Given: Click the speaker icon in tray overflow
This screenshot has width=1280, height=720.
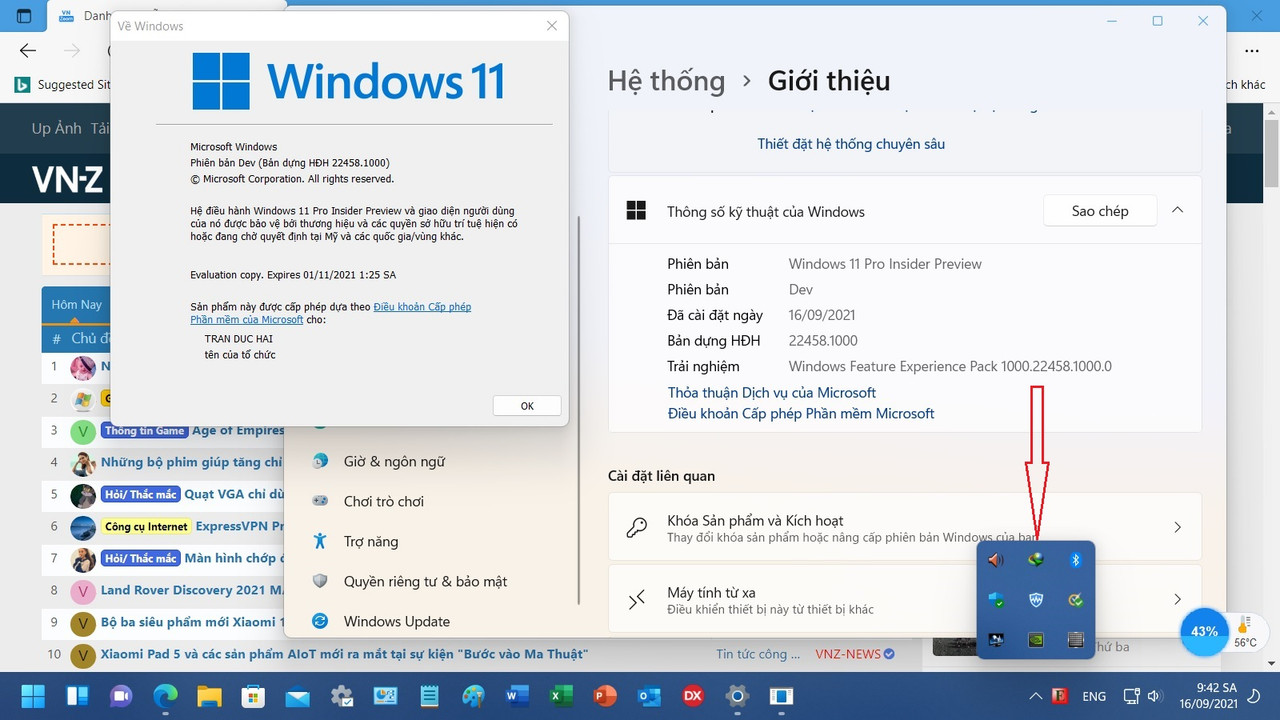Looking at the screenshot, I should click(995, 560).
